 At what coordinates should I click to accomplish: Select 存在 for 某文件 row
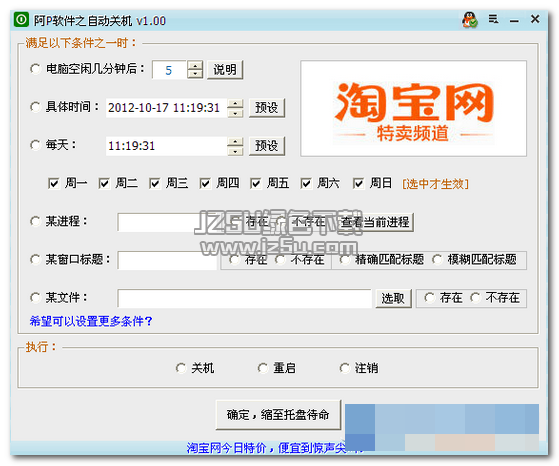[x=443, y=297]
